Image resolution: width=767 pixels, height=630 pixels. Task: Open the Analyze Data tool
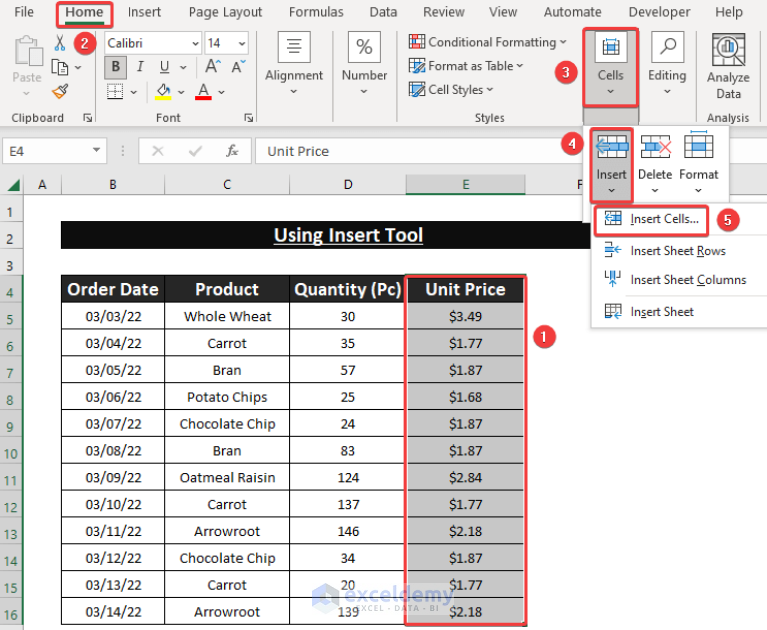coord(728,66)
